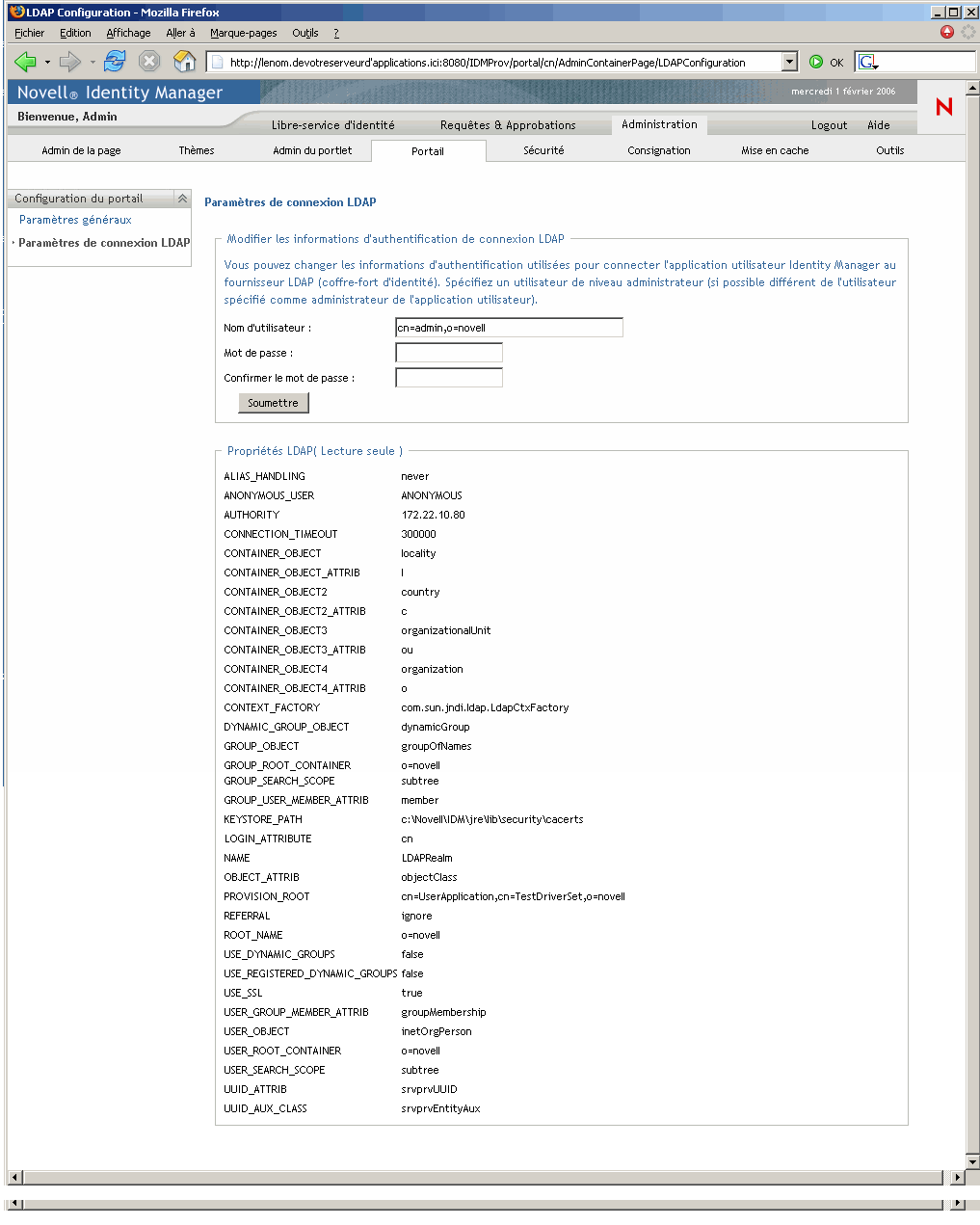This screenshot has height=1225, width=980.
Task: Click the USER_OBJECT value inetOrgPerson
Action: (437, 1031)
